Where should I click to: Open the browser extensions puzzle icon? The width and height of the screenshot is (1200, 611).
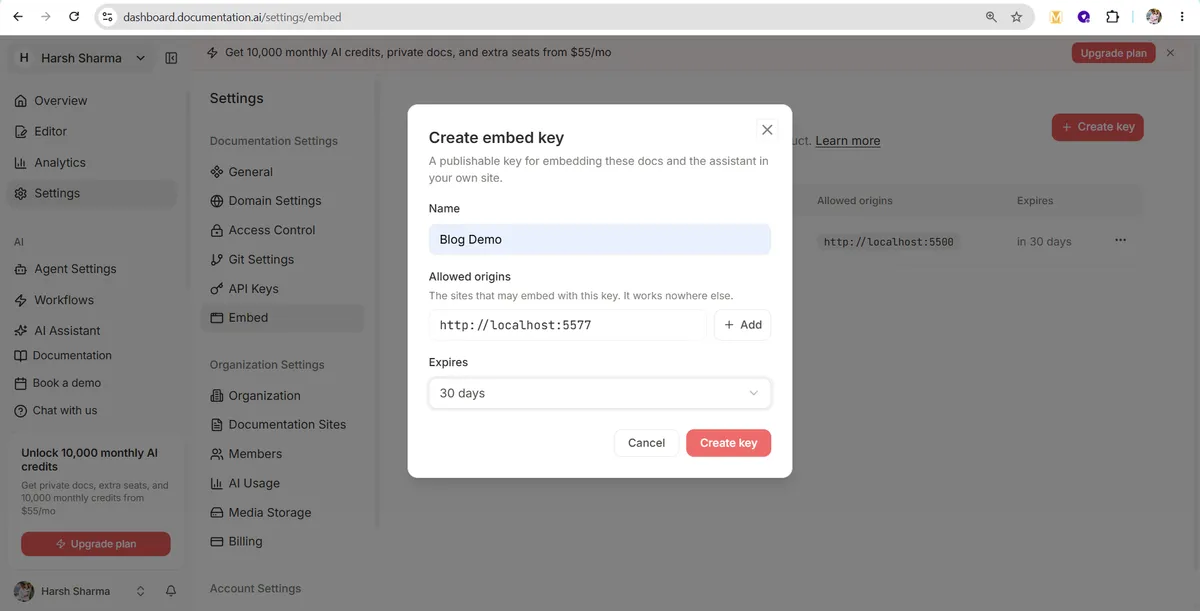point(1112,17)
